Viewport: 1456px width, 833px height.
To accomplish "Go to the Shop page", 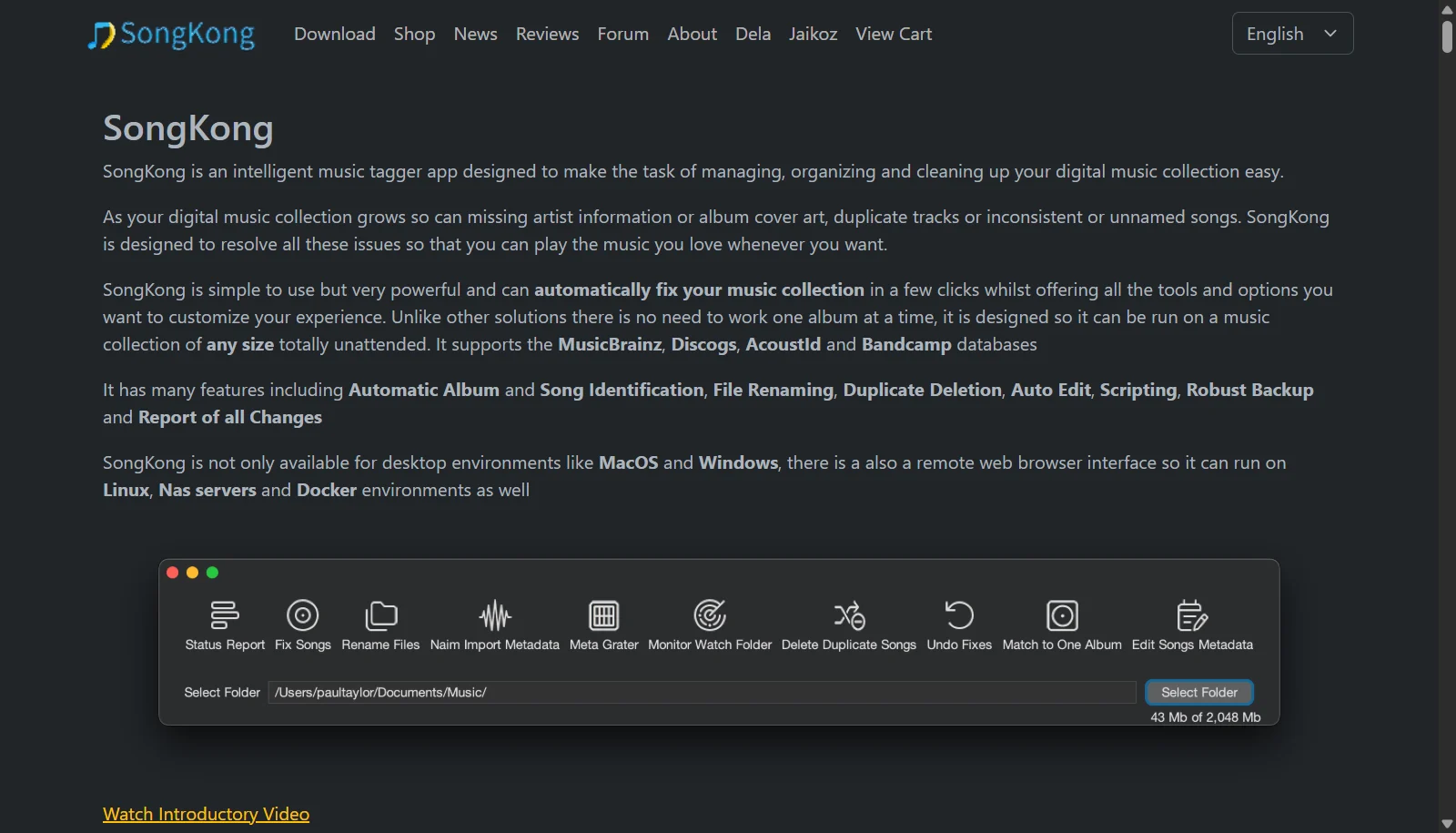I will (414, 34).
